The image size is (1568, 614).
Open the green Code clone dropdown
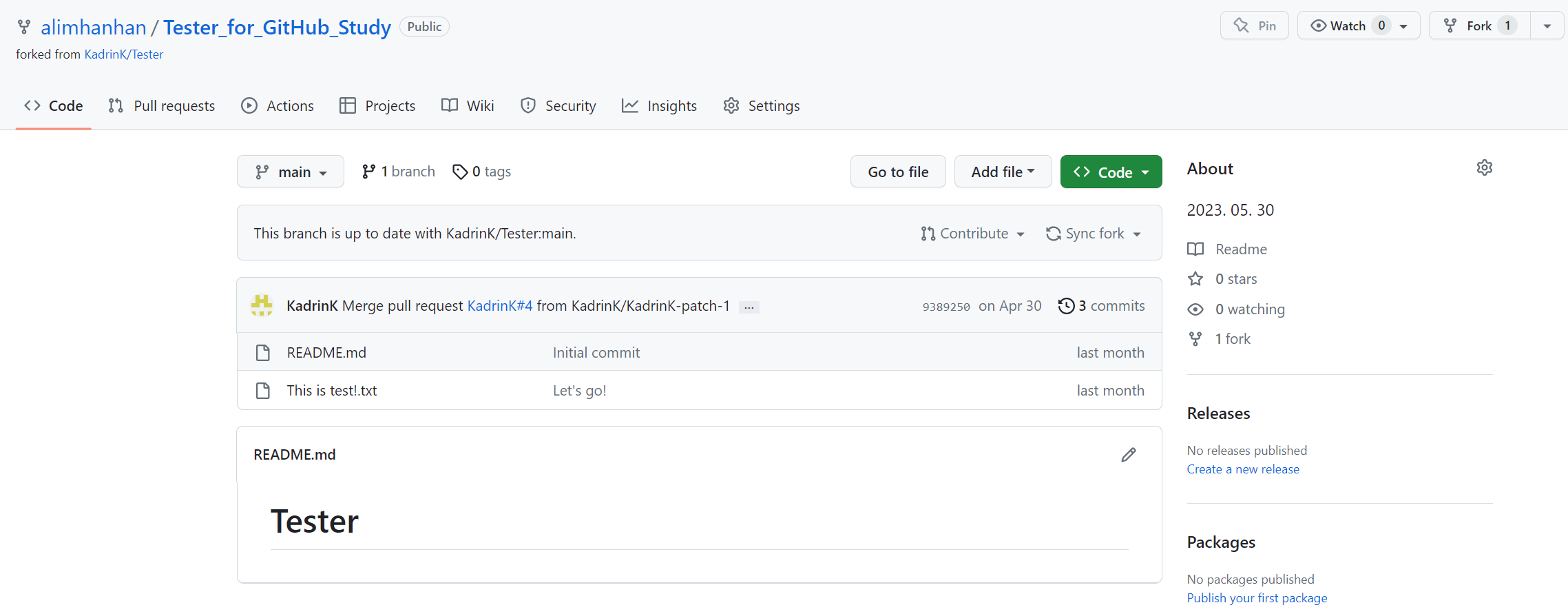pyautogui.click(x=1111, y=172)
